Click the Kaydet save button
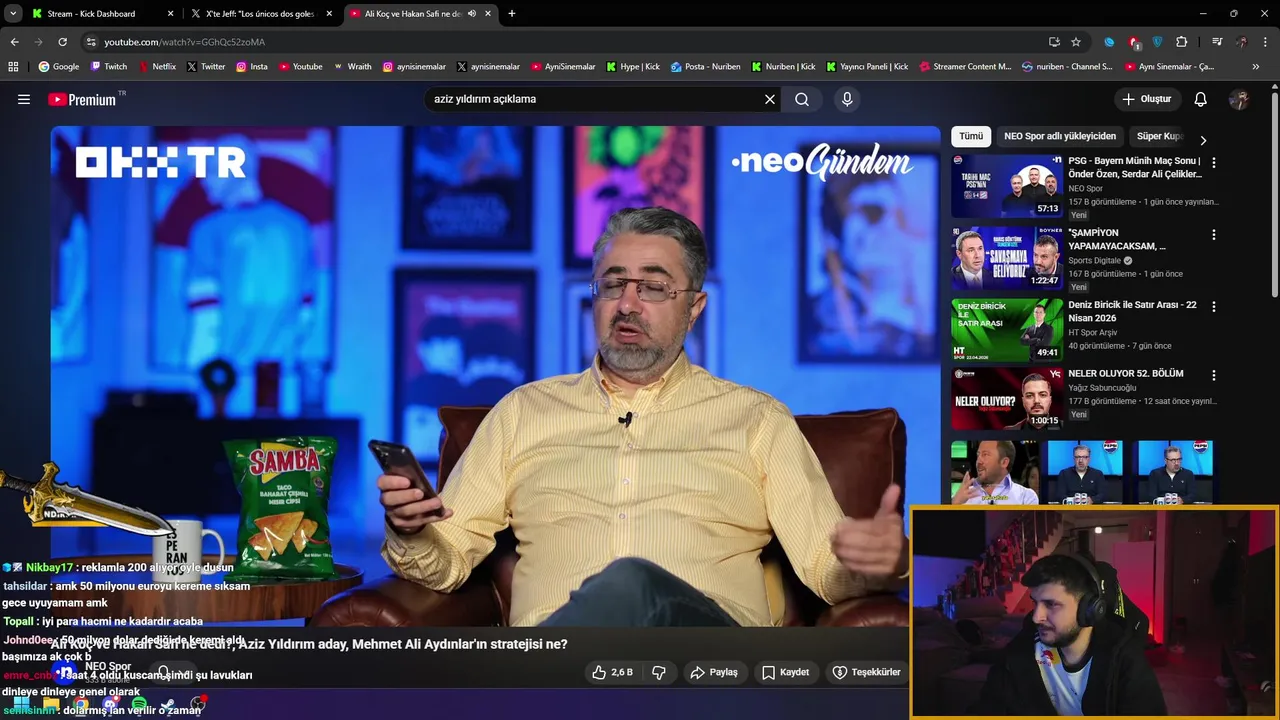This screenshot has width=1280, height=720. click(x=785, y=672)
